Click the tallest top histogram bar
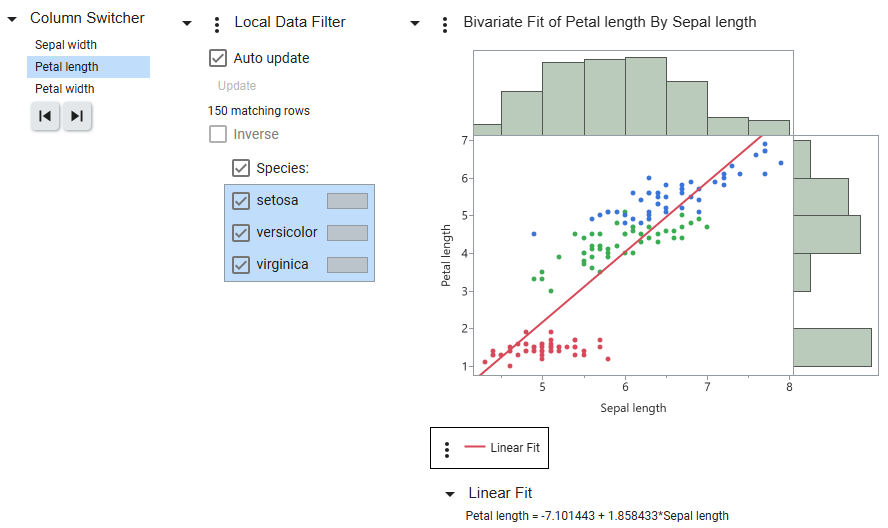888x528 pixels. [x=646, y=96]
